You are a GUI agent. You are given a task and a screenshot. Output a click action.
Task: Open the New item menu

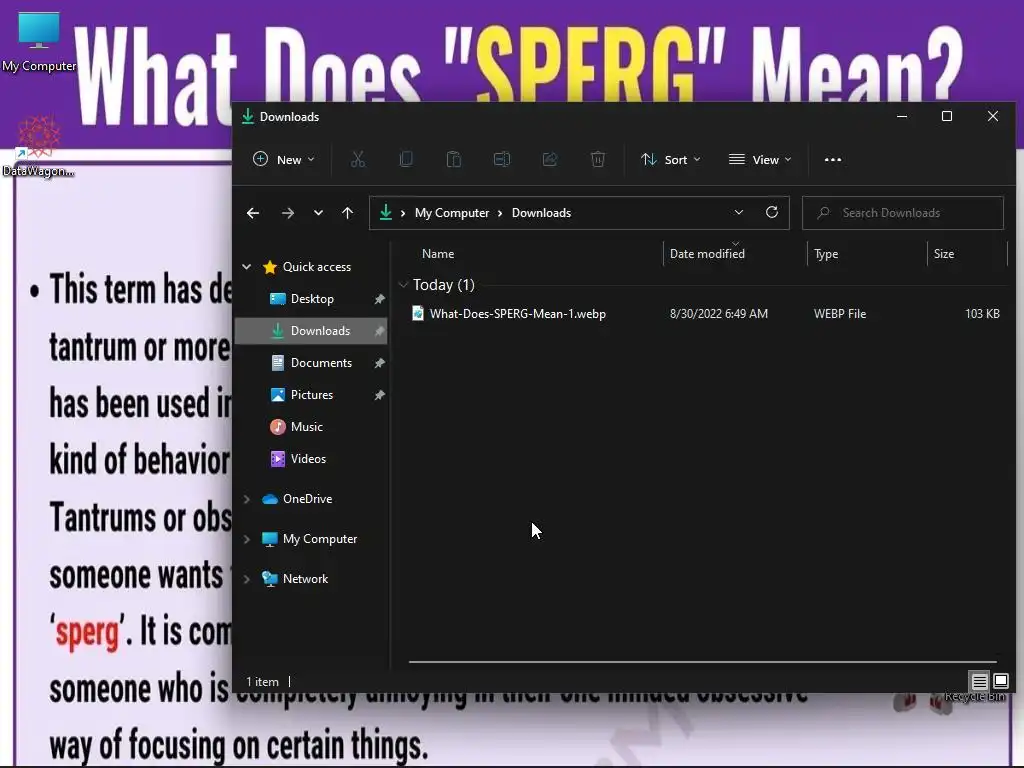(x=283, y=159)
